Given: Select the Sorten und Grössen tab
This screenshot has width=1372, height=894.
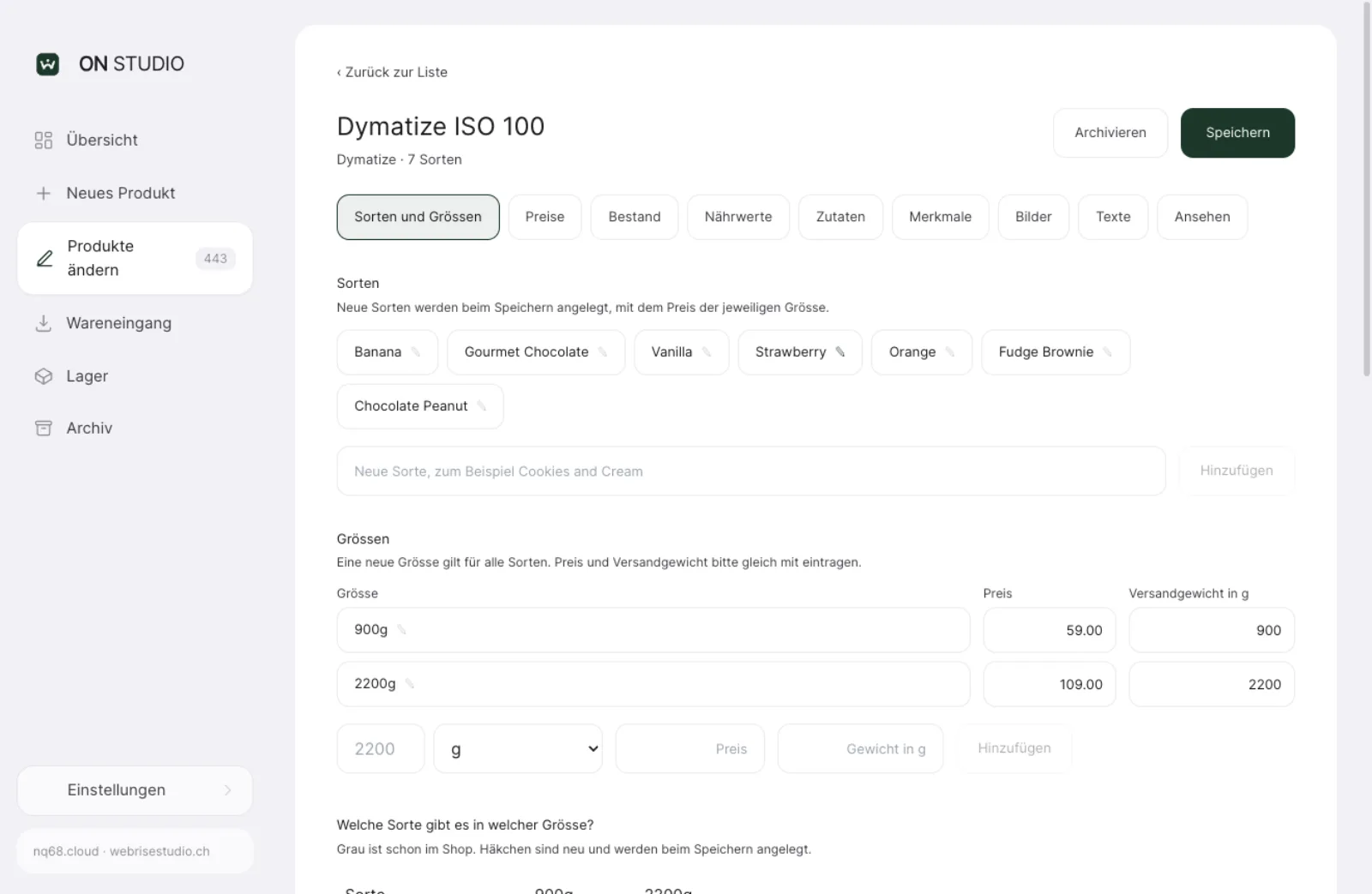Looking at the screenshot, I should pos(418,217).
